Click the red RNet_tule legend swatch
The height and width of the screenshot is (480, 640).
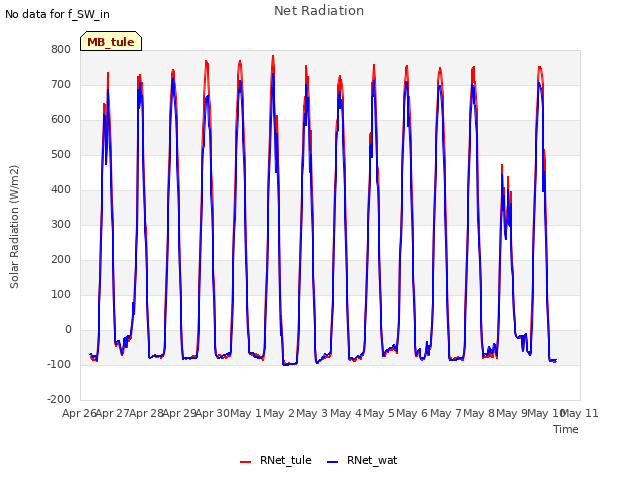pyautogui.click(x=245, y=462)
